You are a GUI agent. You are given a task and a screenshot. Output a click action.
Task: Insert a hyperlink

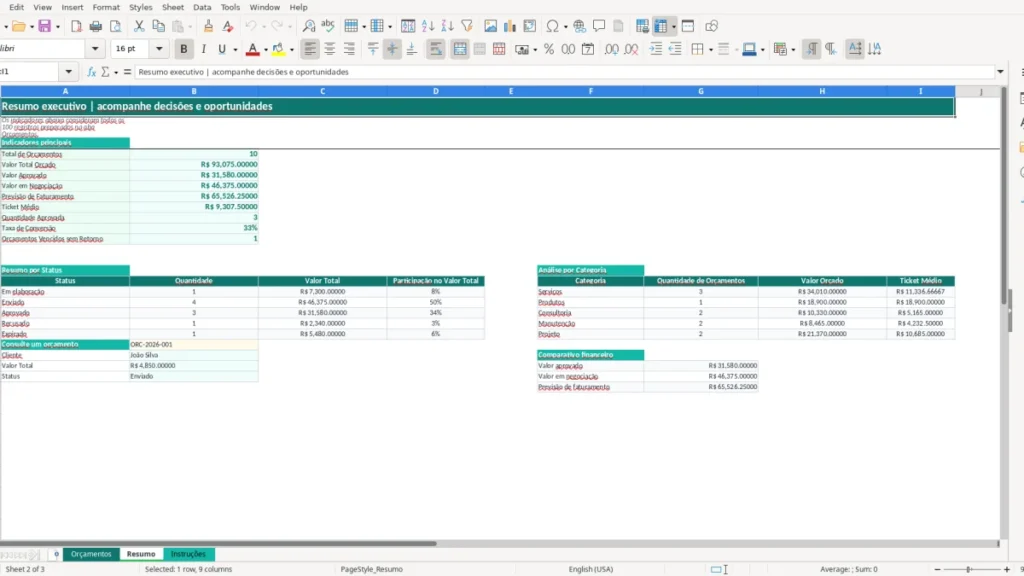[579, 26]
